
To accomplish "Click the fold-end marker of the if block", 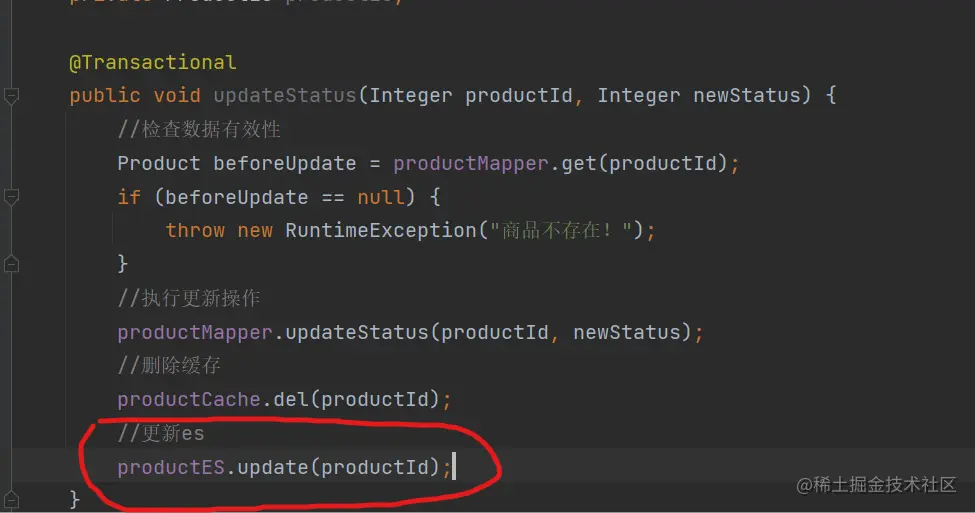I will click(x=11, y=264).
